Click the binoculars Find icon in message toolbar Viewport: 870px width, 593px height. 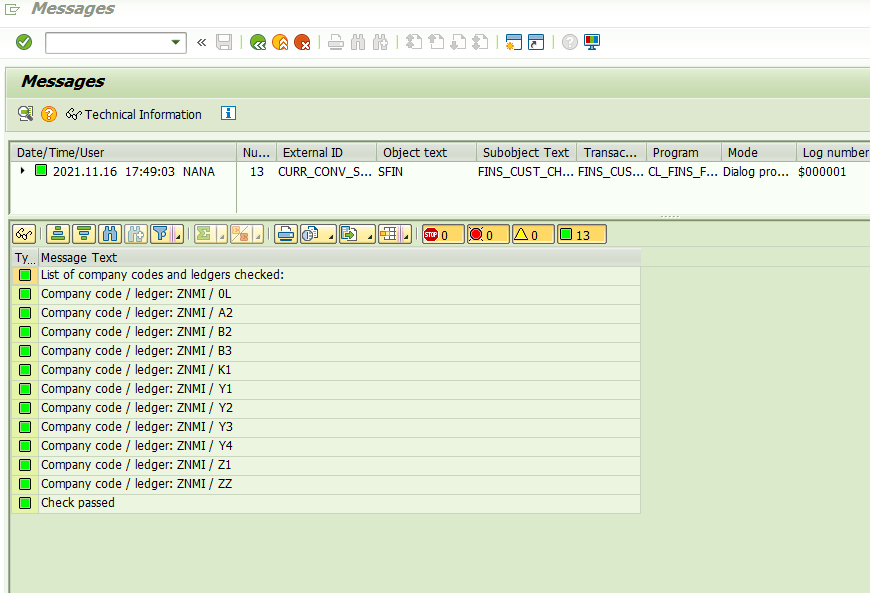click(x=111, y=234)
